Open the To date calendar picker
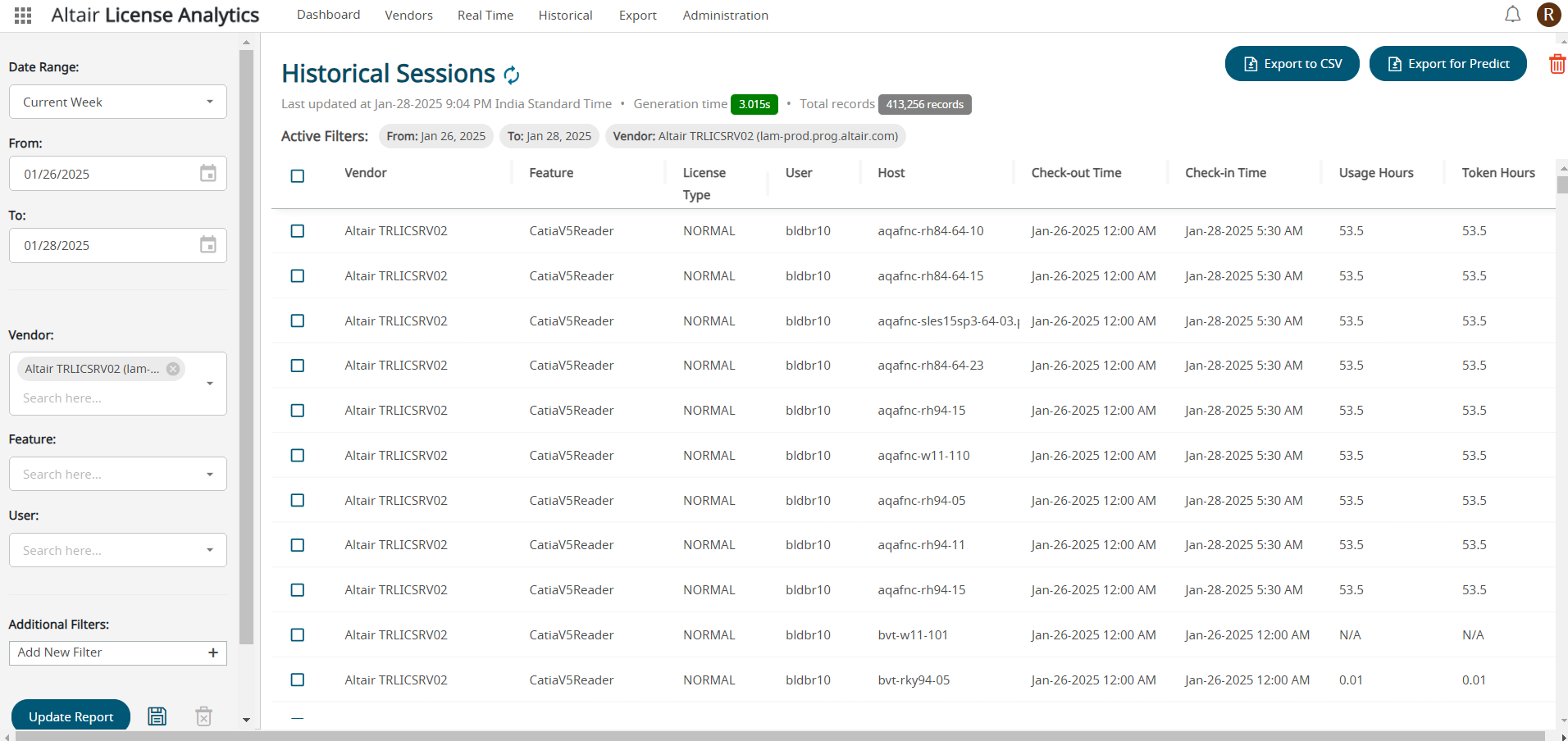The width and height of the screenshot is (1568, 741). [x=208, y=244]
